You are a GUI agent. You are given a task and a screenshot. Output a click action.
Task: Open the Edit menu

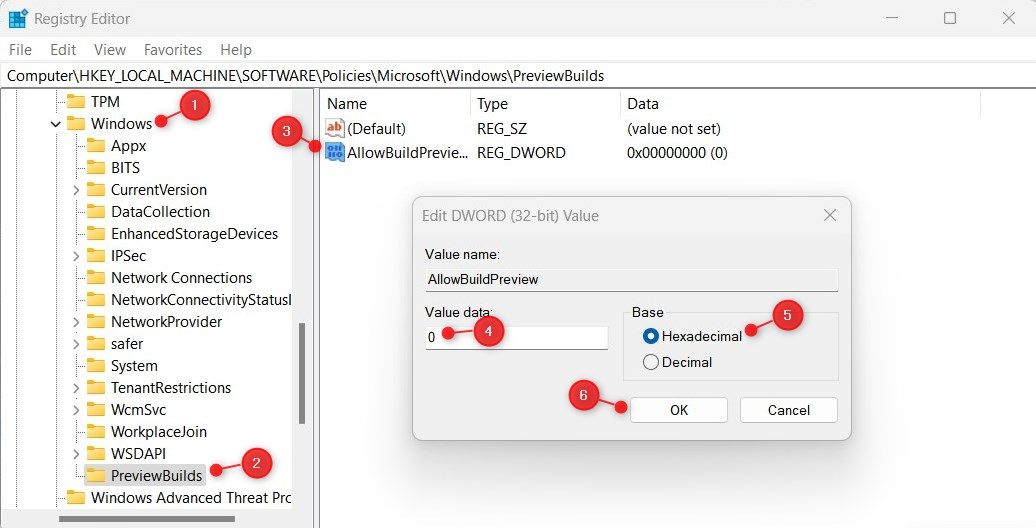(x=63, y=50)
